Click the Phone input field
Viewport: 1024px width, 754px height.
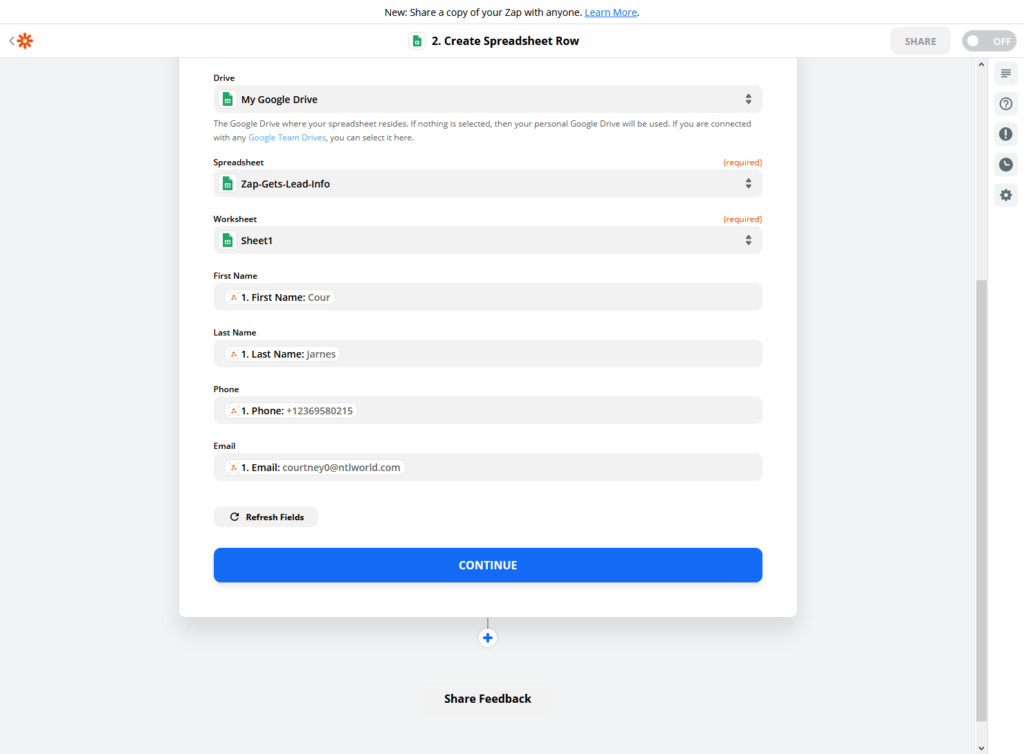pos(487,411)
